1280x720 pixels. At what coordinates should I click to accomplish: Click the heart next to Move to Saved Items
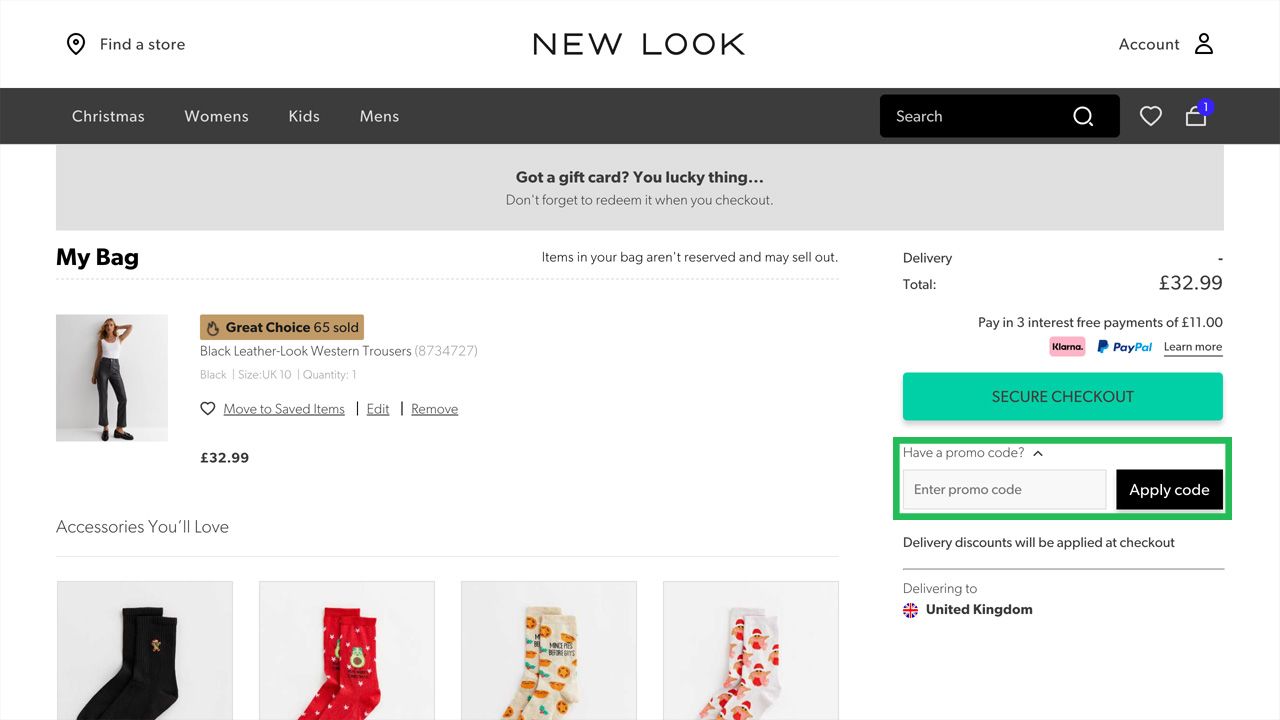pyautogui.click(x=208, y=409)
